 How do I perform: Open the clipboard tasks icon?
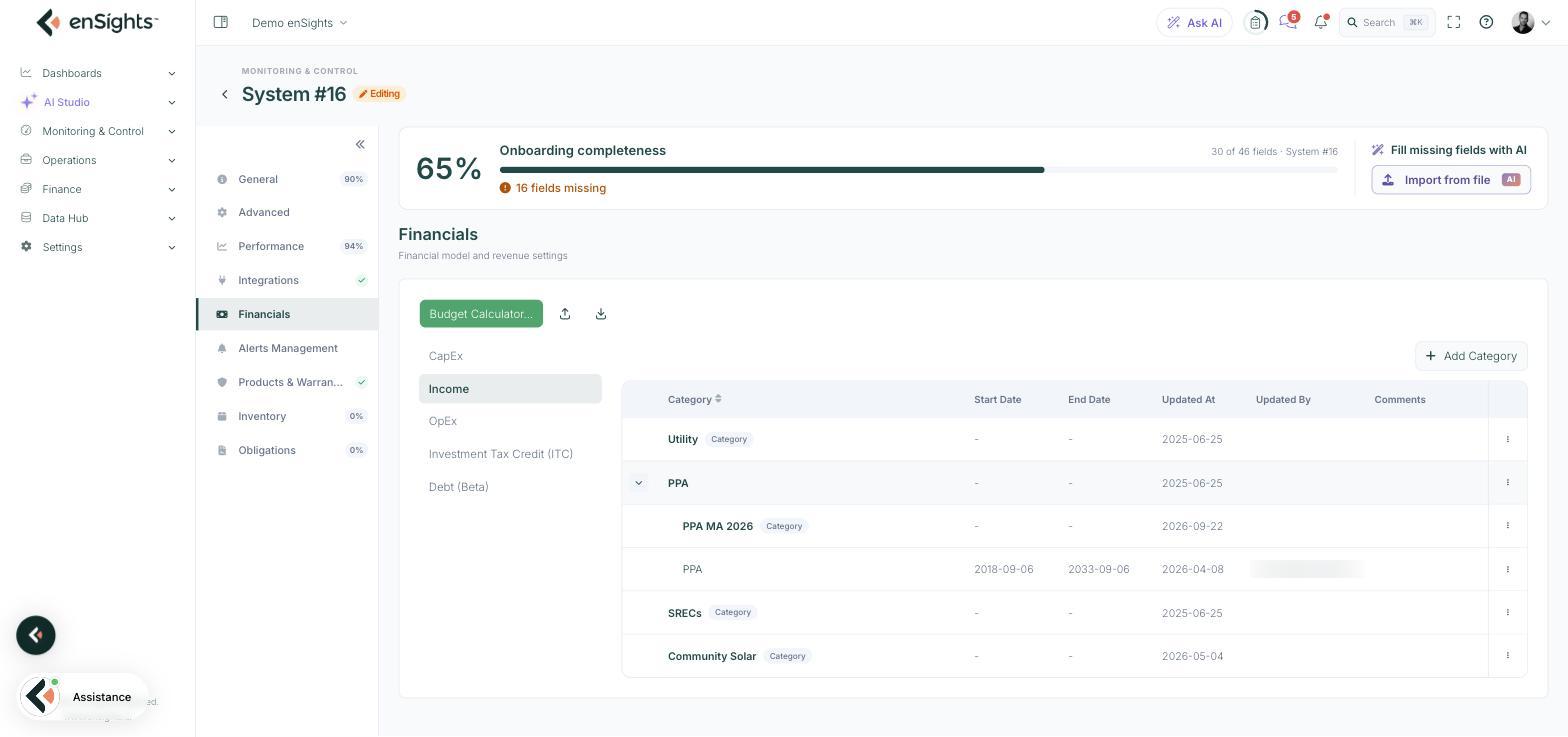[x=1255, y=22]
